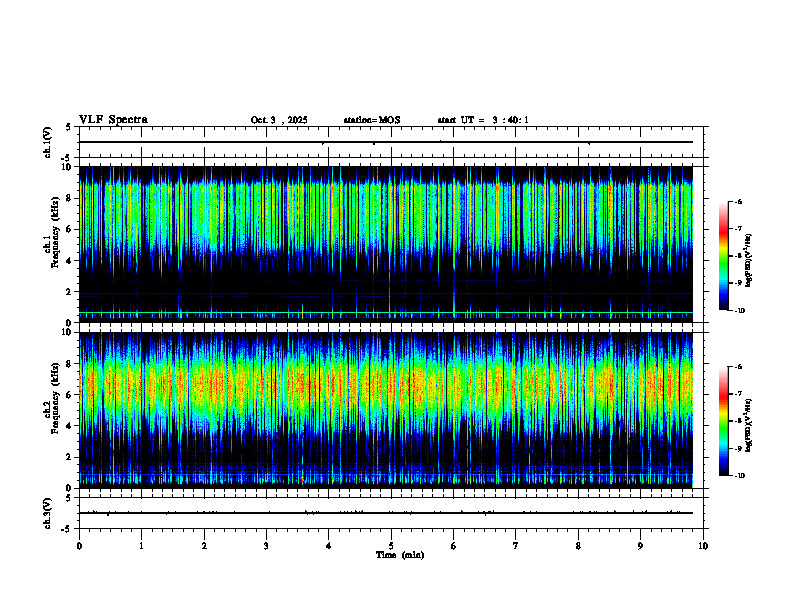Click the "VLF Spectra" plot title
The image size is (792, 612).
click(x=113, y=120)
